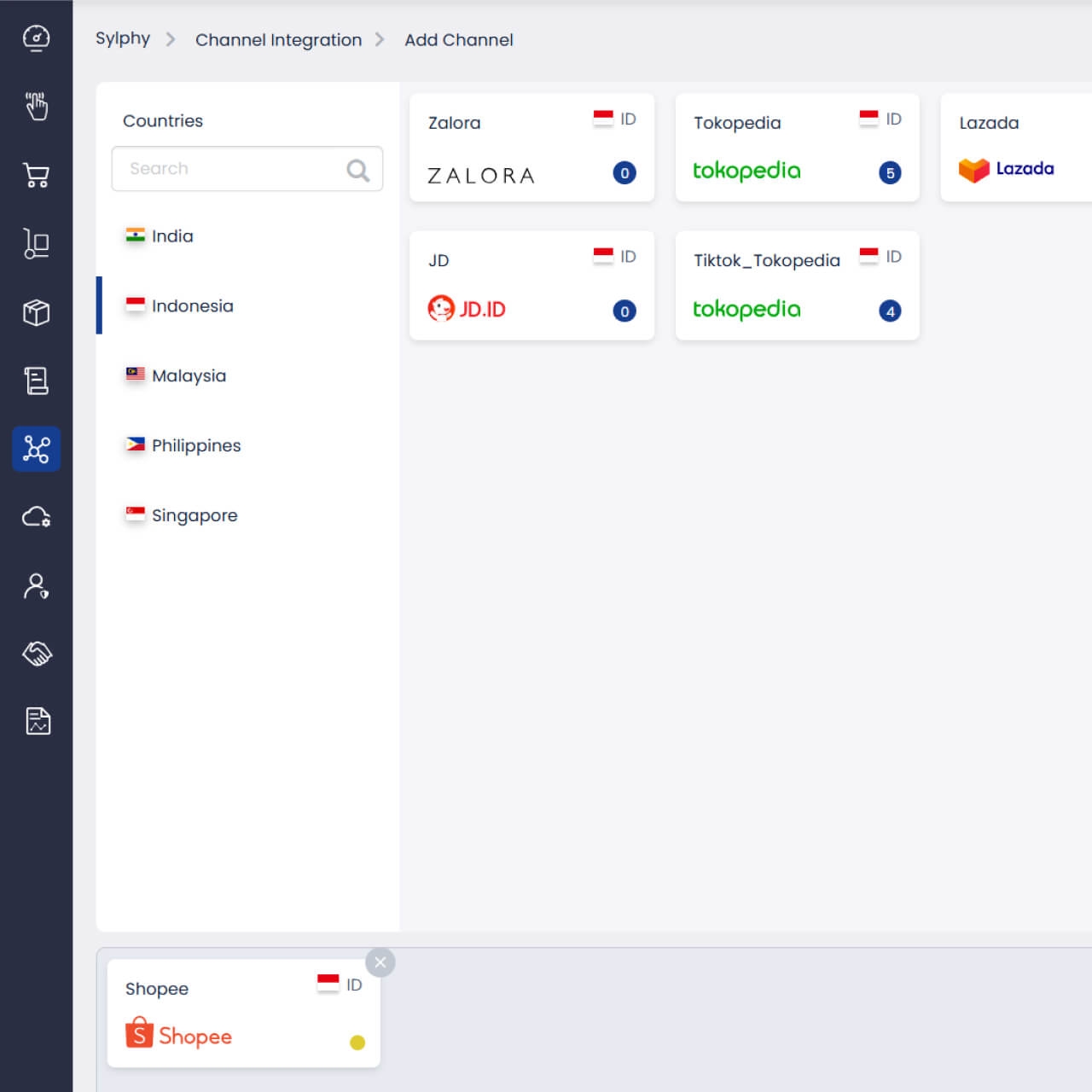Select the Tiktok_Tokopedia channel card
Image resolution: width=1092 pixels, height=1092 pixels.
(797, 286)
